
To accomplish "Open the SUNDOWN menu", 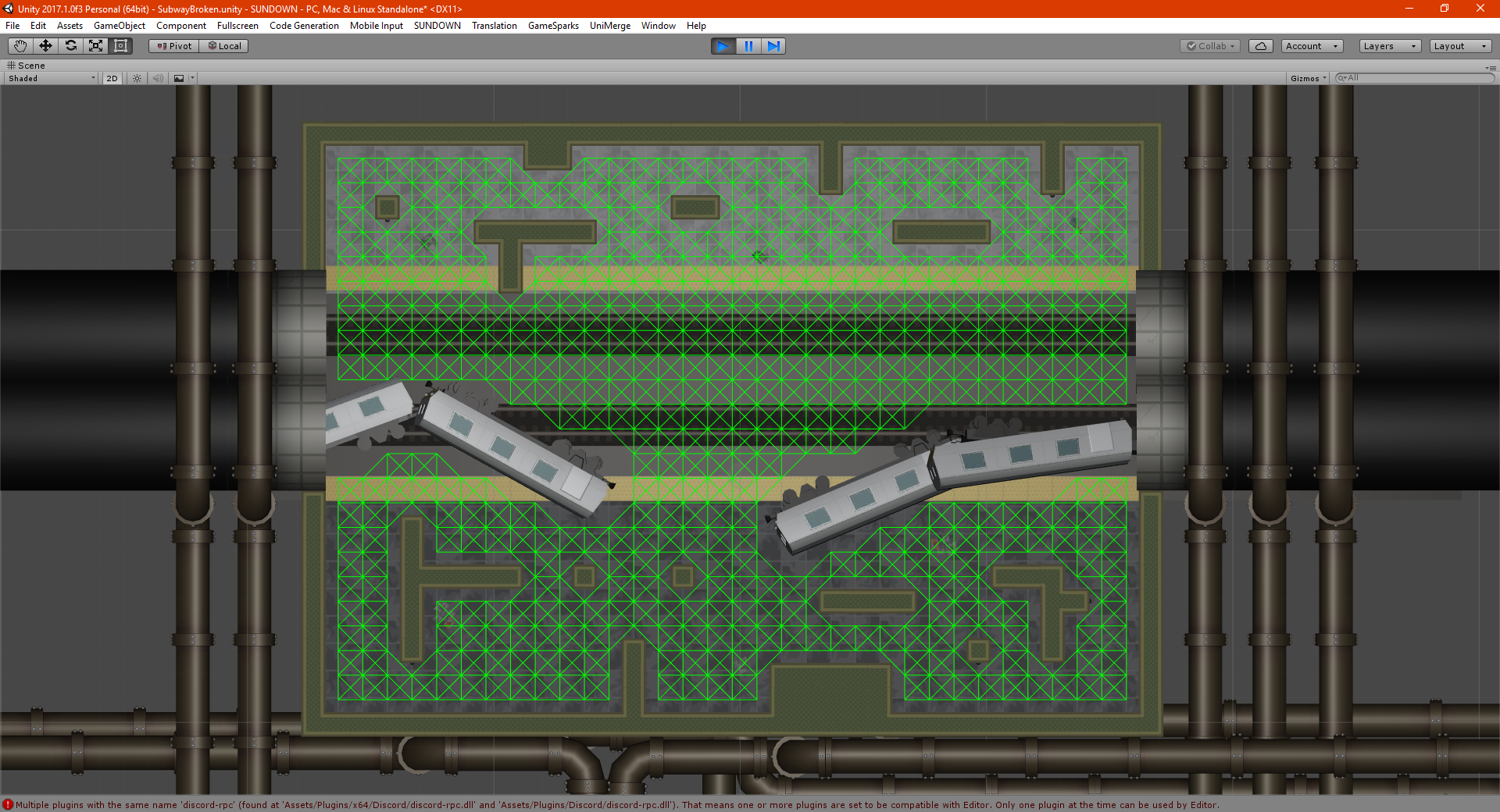I will [437, 26].
